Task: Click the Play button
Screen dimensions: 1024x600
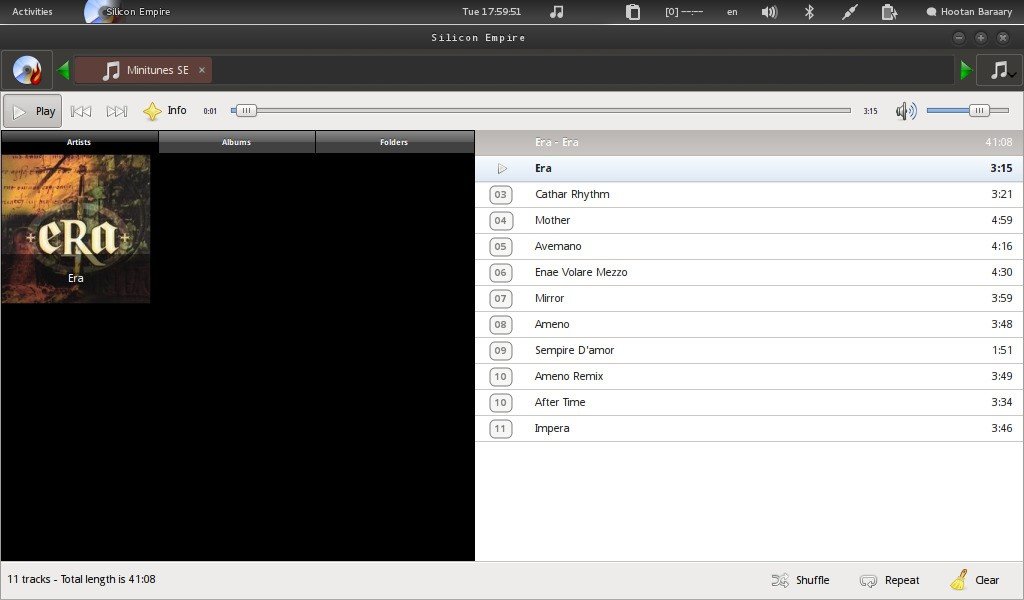Action: point(33,111)
